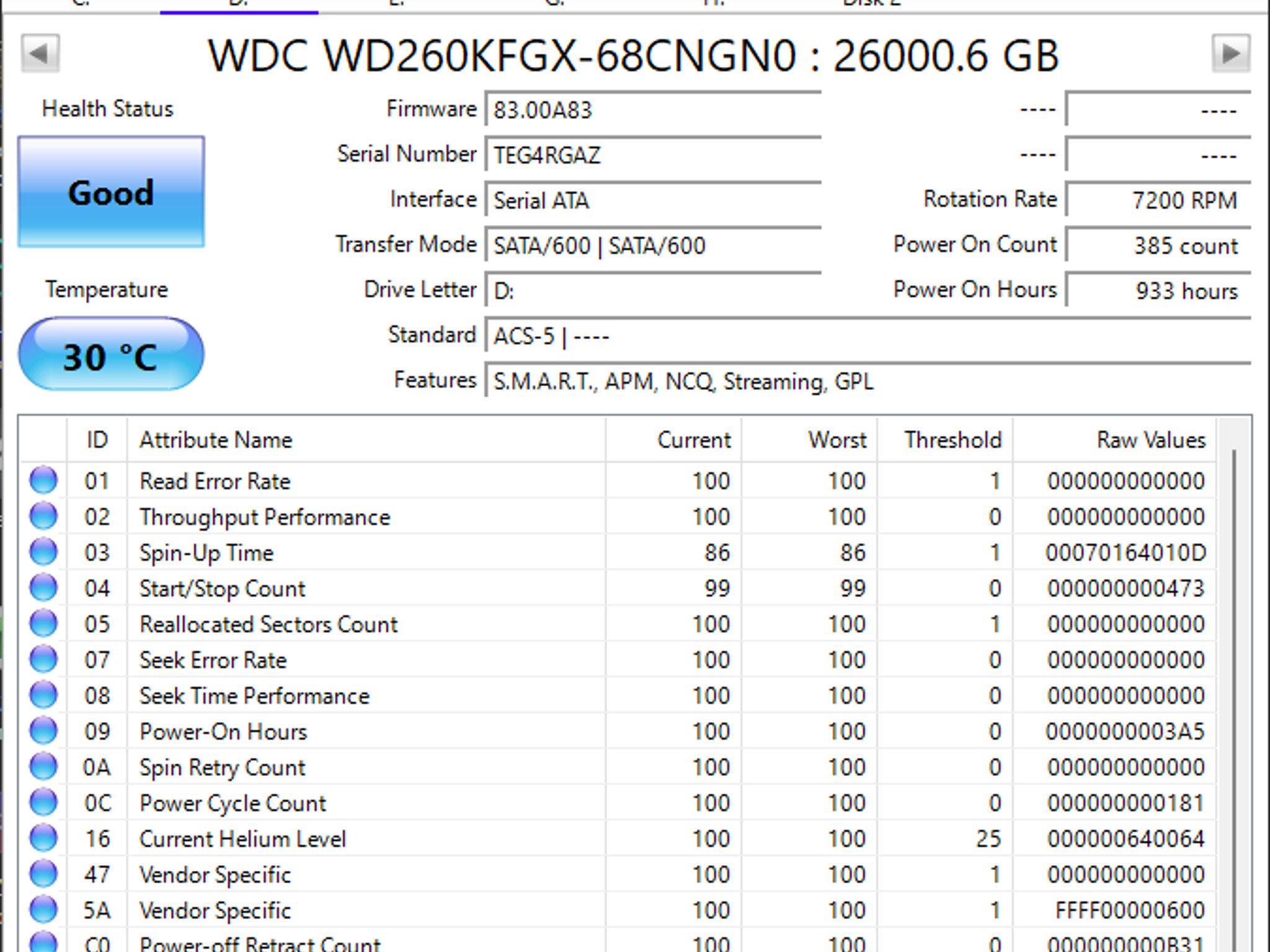The image size is (1270, 952).
Task: Click the Rotation Rate value 7200 RPM
Action: [1158, 200]
